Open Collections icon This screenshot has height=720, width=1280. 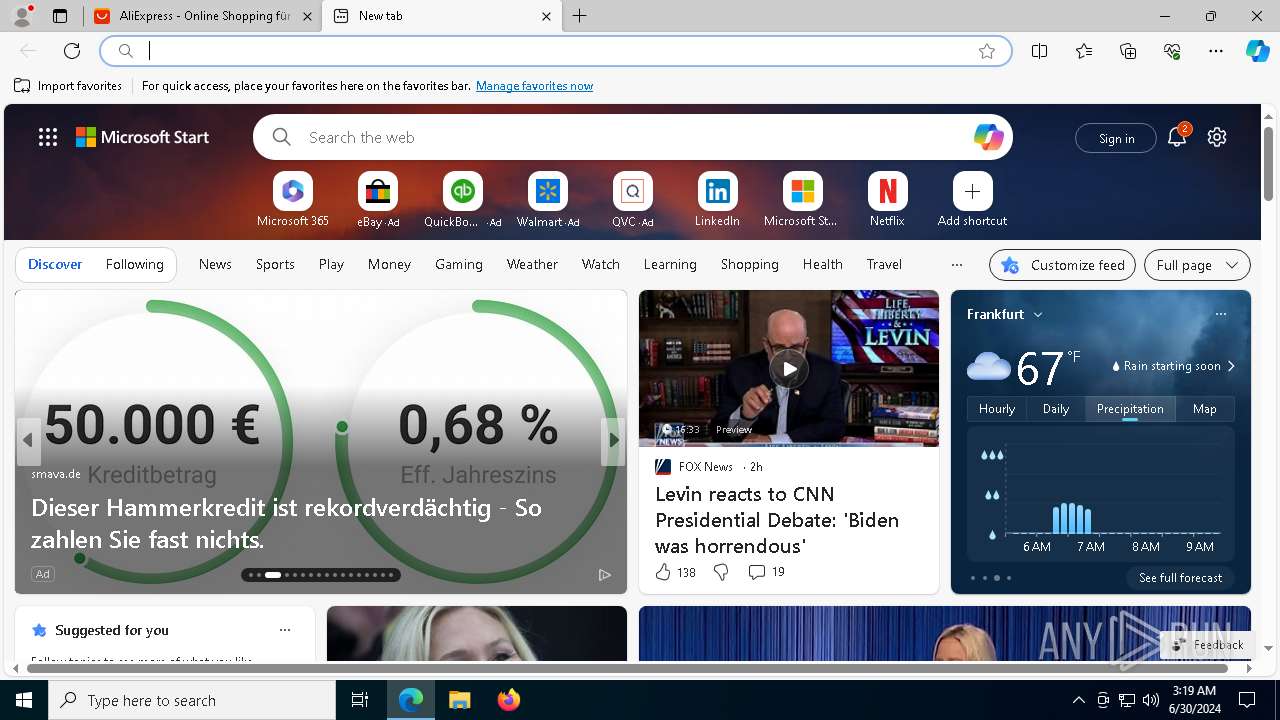point(1128,51)
